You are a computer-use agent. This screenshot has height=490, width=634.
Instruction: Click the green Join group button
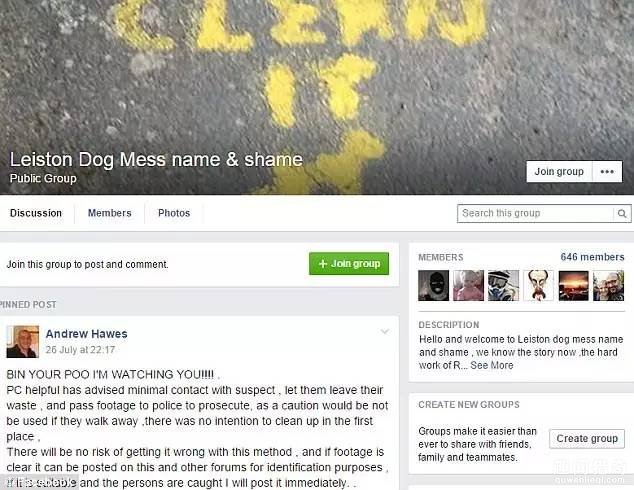(349, 264)
